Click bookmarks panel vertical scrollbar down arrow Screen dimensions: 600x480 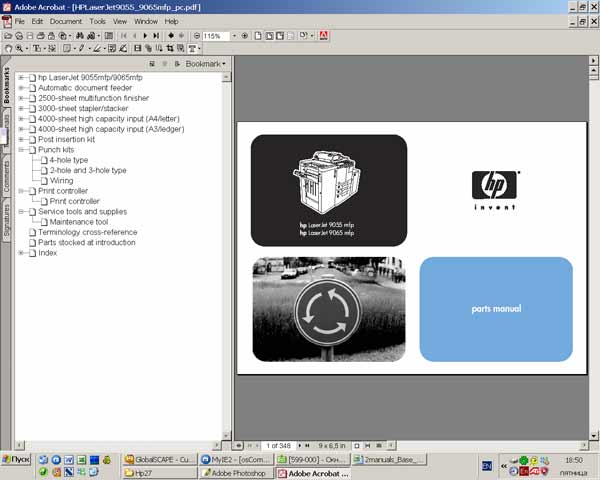[226, 436]
